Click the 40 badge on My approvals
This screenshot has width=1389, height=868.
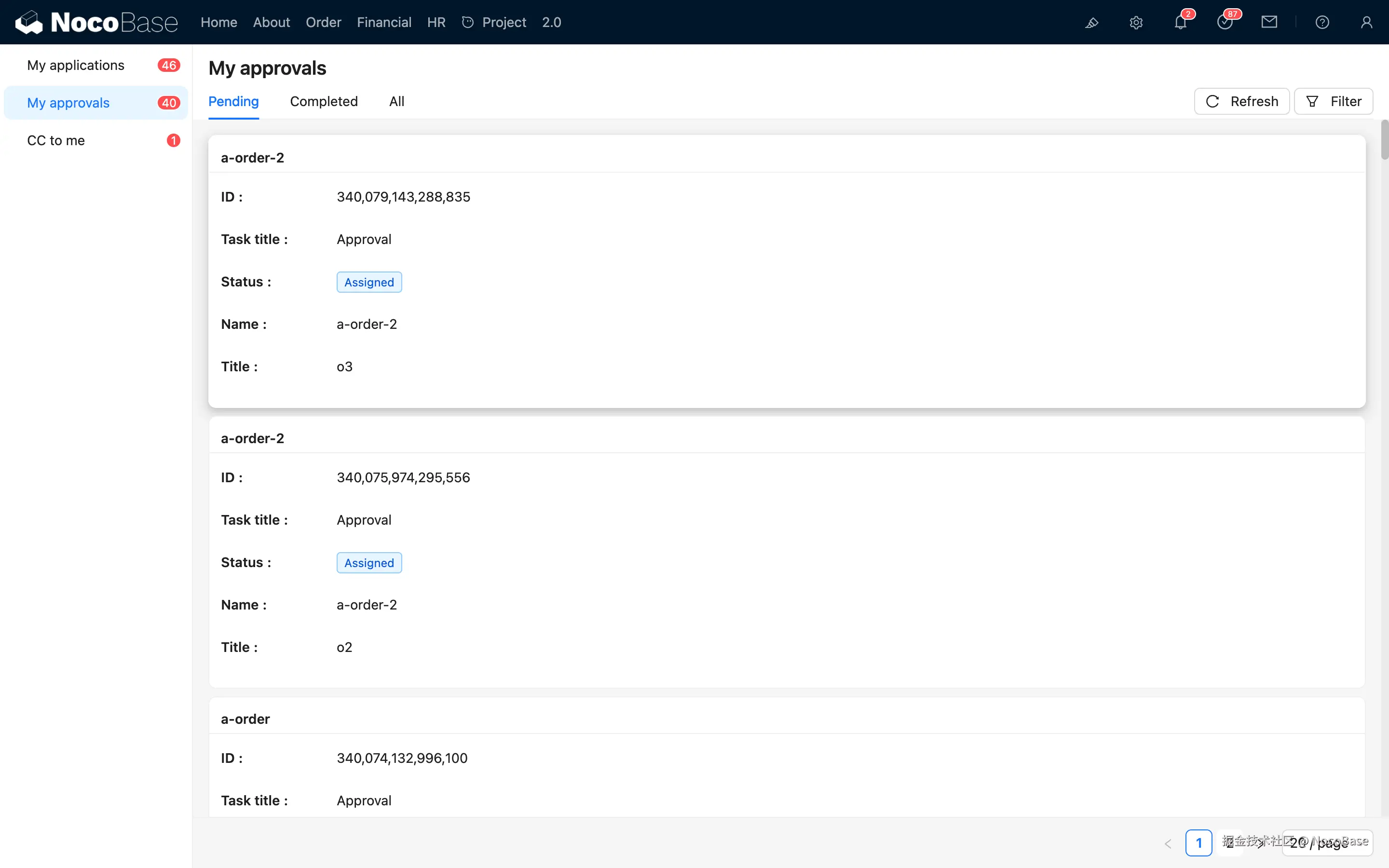(169, 103)
